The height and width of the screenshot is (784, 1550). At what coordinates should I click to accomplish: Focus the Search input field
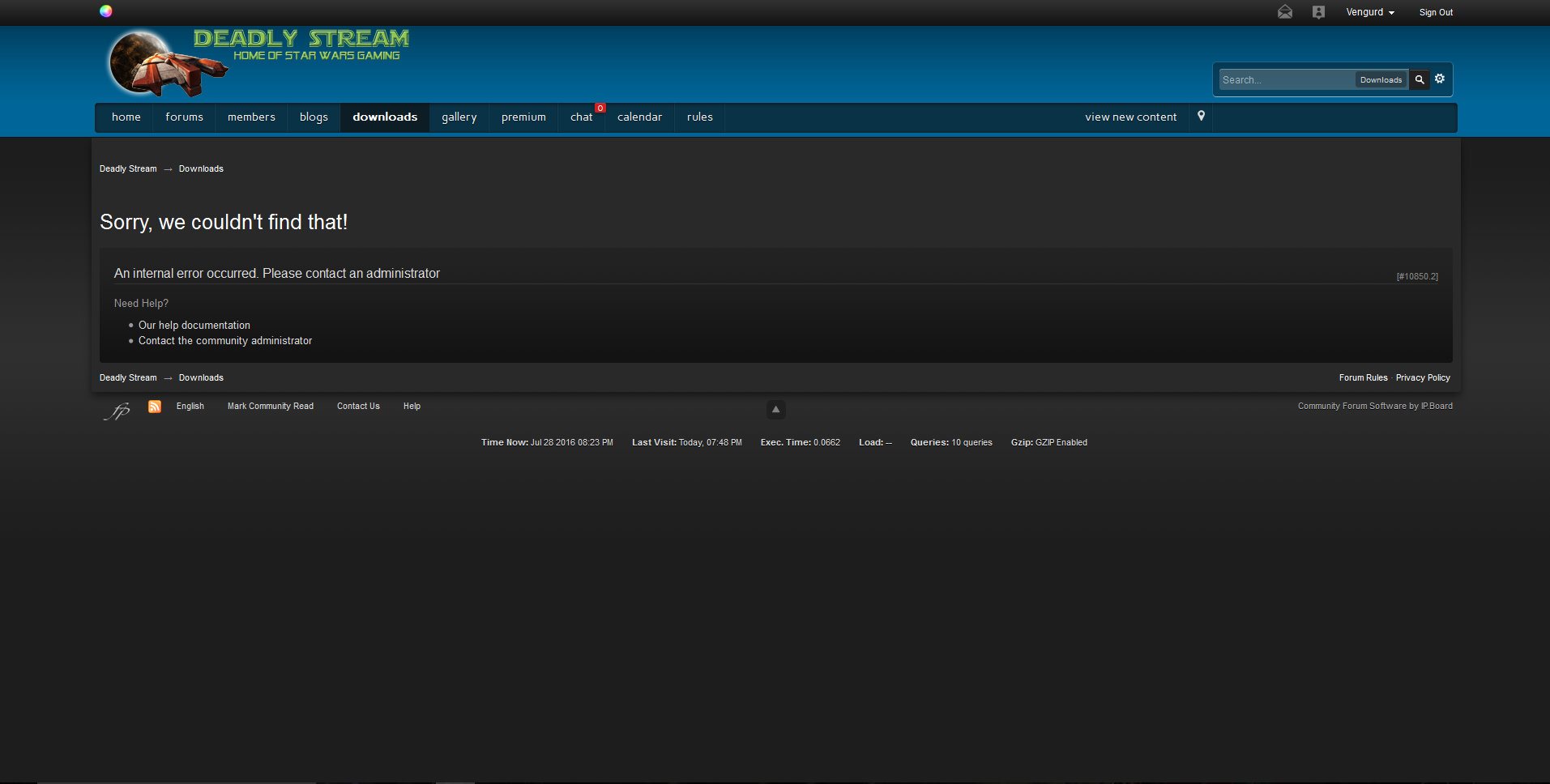click(x=1287, y=79)
